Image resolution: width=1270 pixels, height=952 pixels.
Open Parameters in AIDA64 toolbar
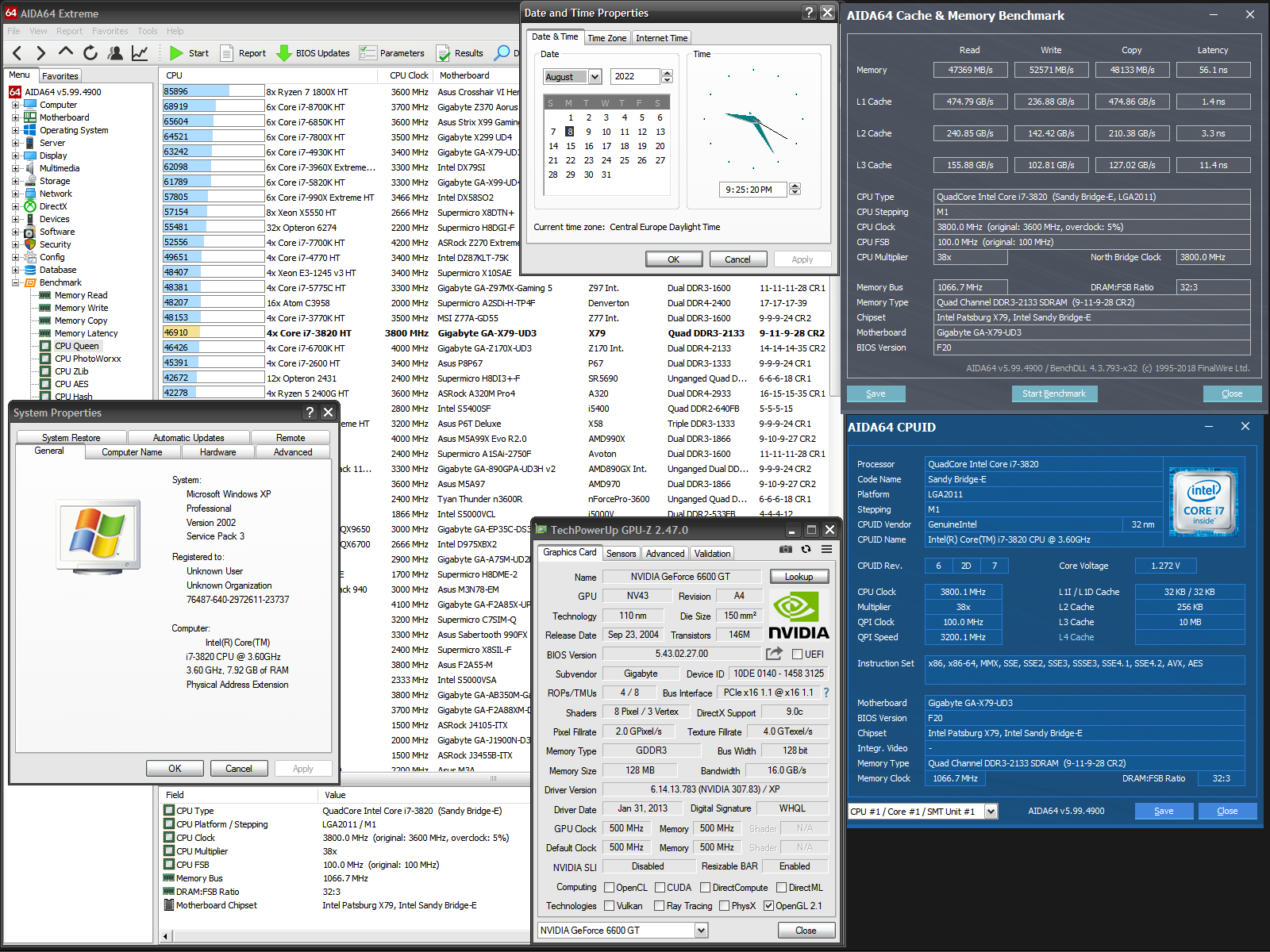392,53
